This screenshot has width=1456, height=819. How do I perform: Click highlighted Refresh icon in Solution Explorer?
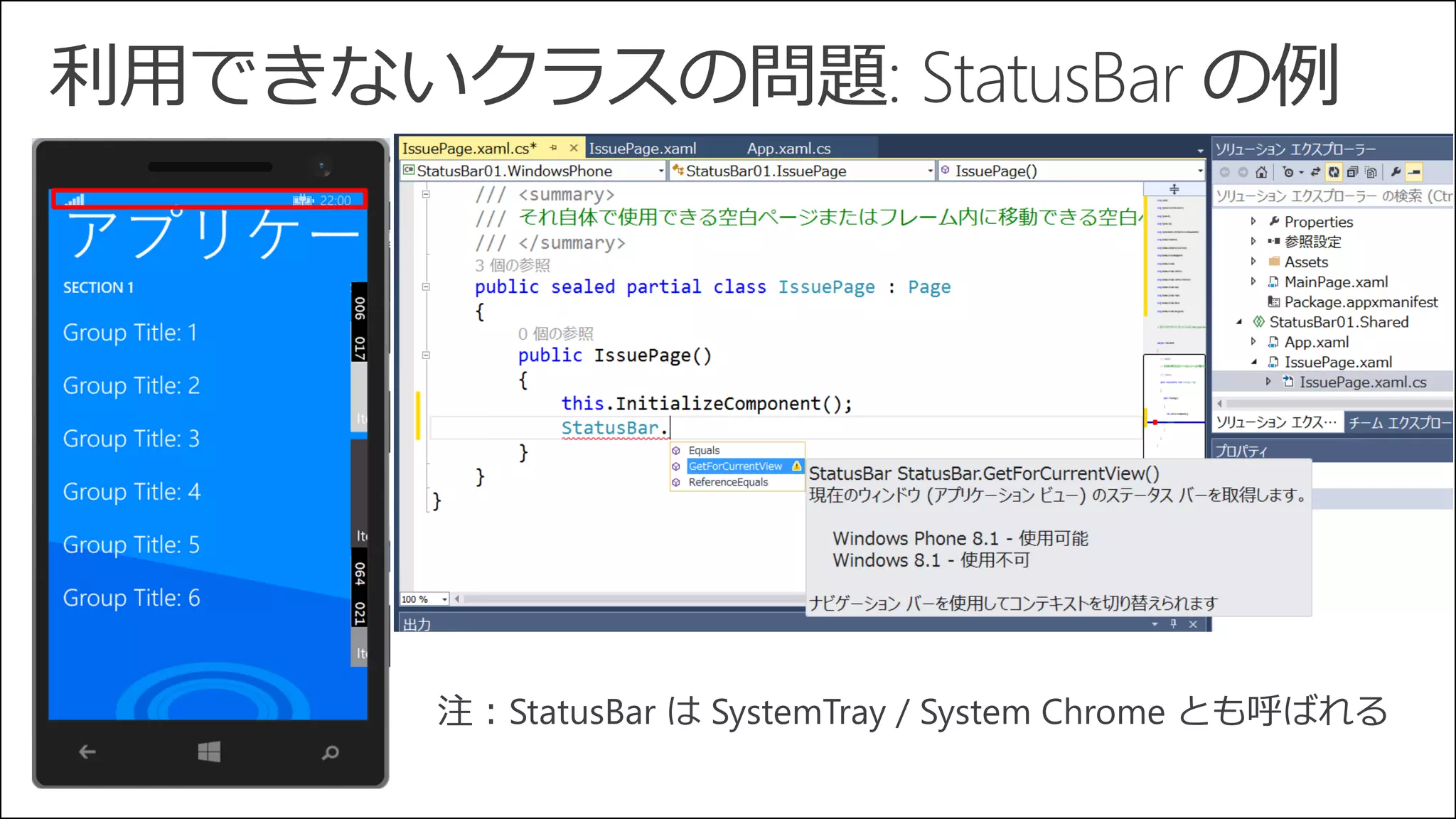coord(1334,172)
